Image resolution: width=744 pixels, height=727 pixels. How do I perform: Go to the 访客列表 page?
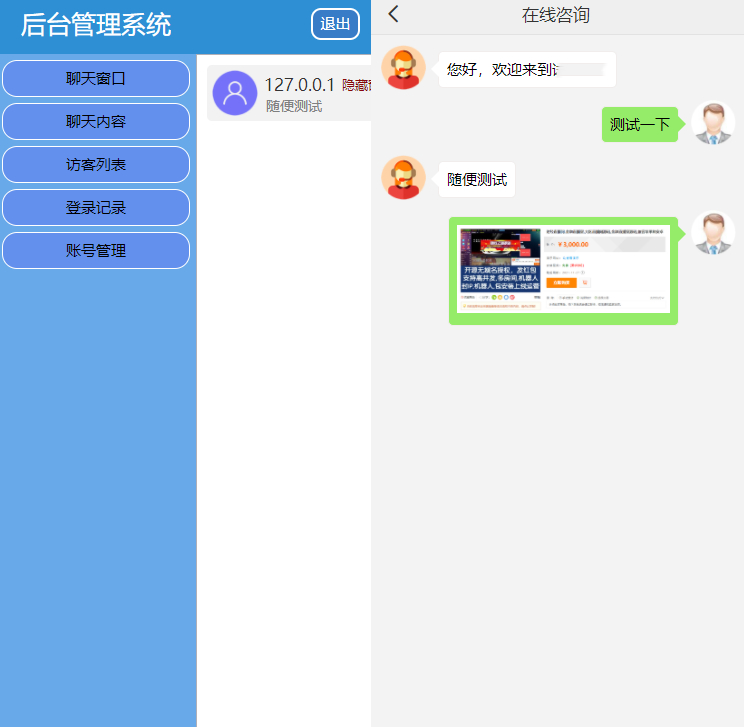pyautogui.click(x=96, y=165)
